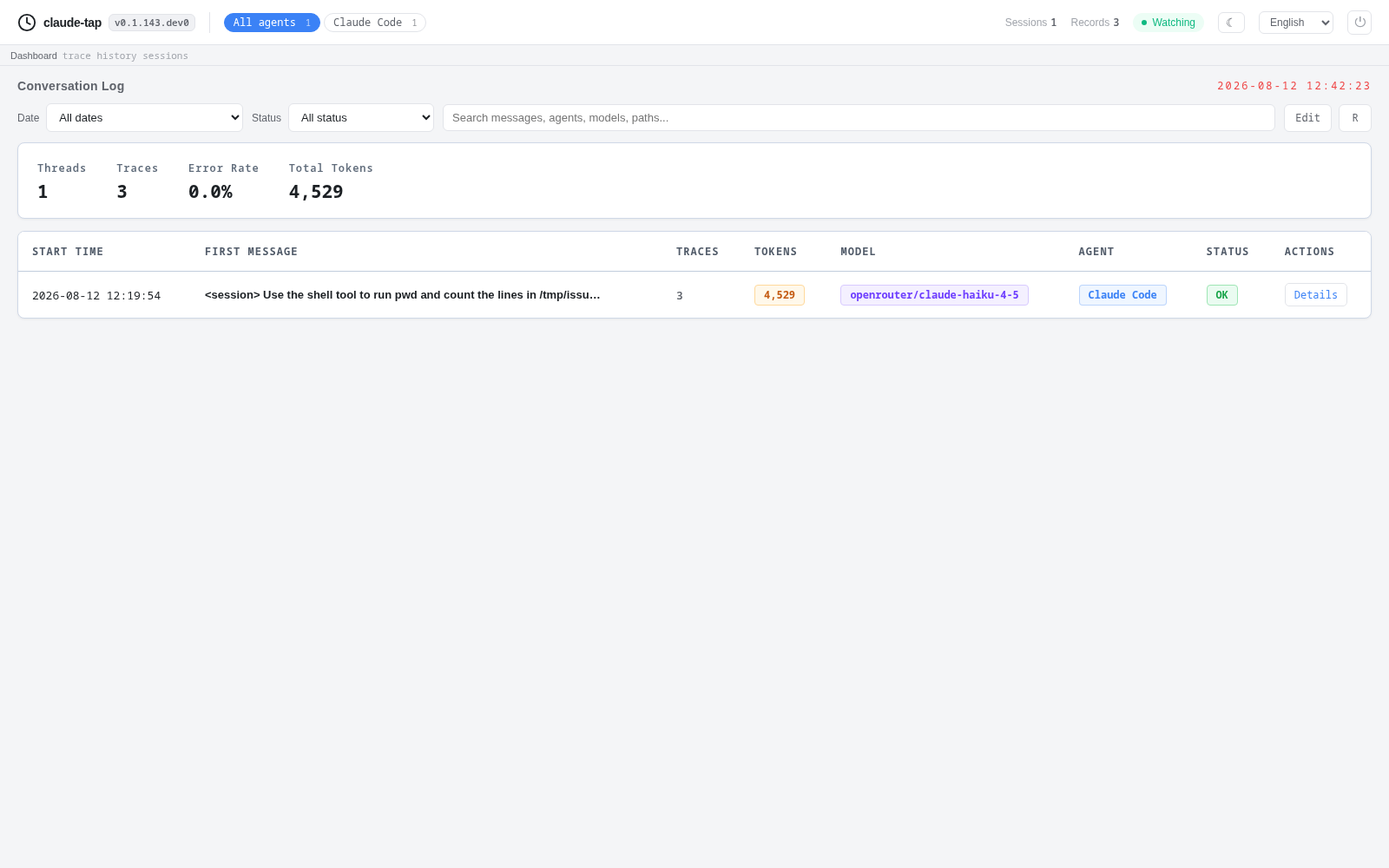Click the Claude Code agent badge in row

coord(1122,295)
